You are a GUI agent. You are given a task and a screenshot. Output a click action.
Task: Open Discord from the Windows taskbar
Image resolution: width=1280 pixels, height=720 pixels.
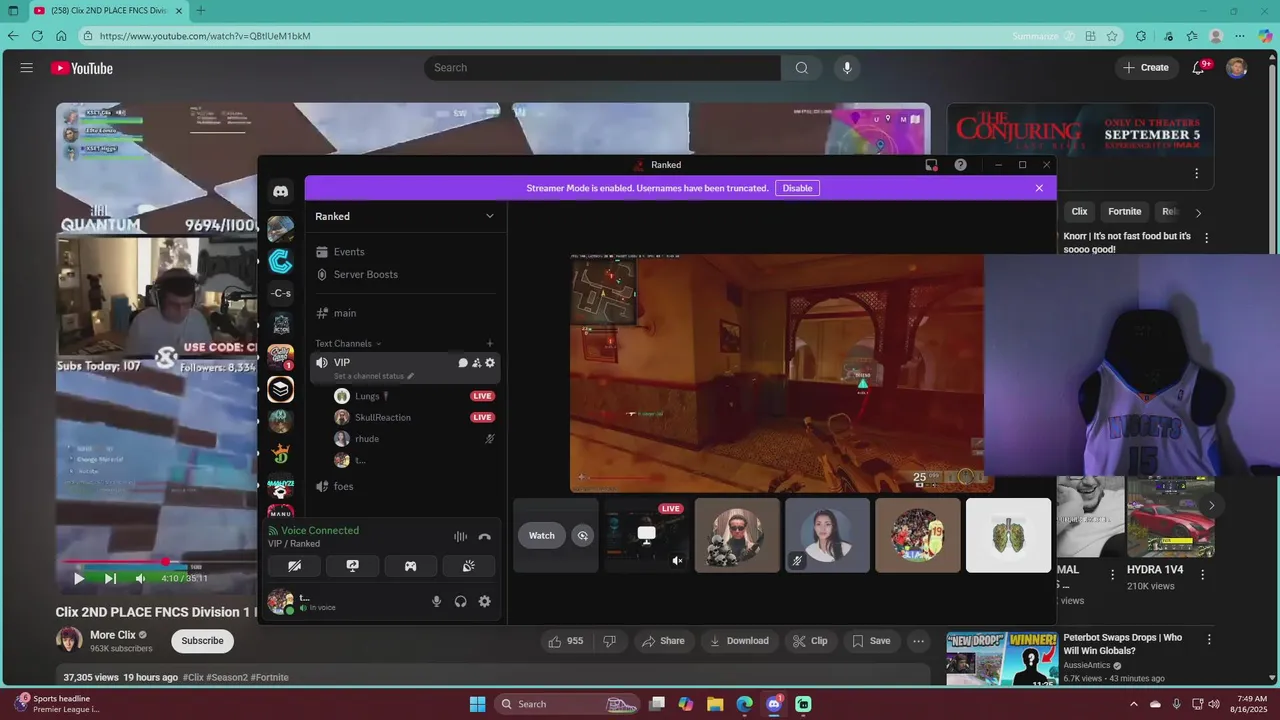[774, 704]
